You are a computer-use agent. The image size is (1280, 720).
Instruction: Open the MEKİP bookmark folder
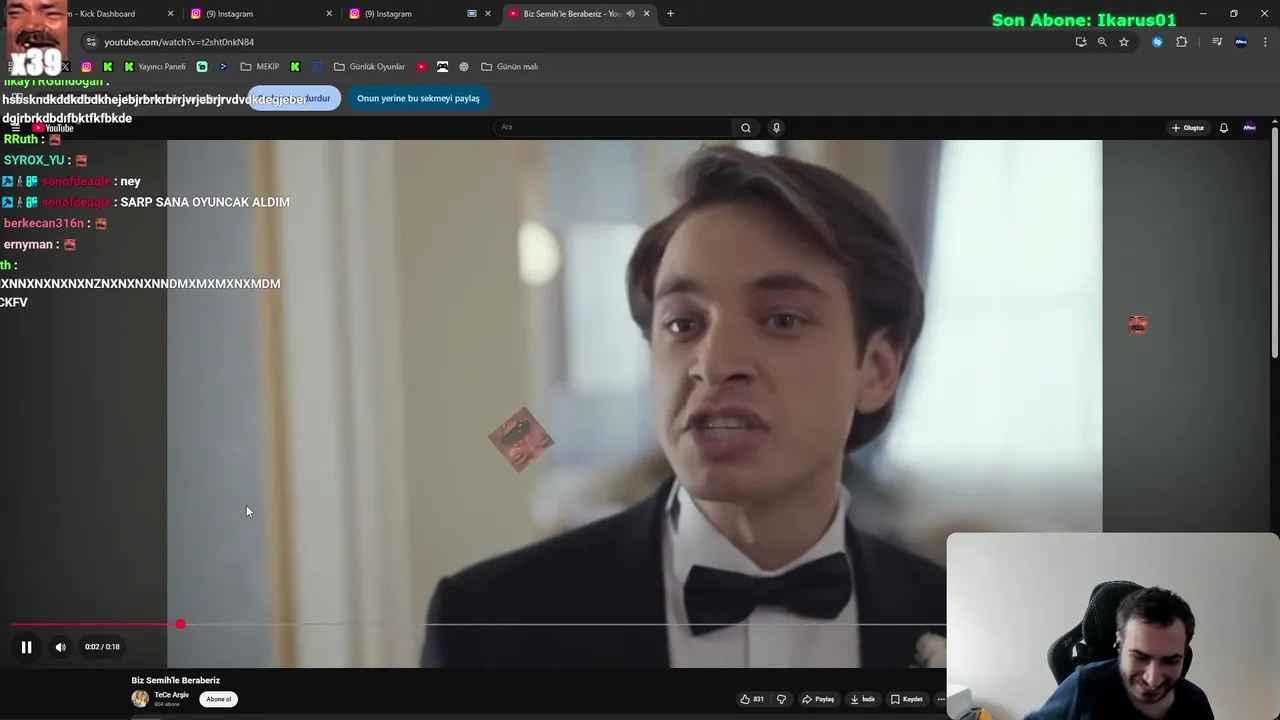pos(260,67)
